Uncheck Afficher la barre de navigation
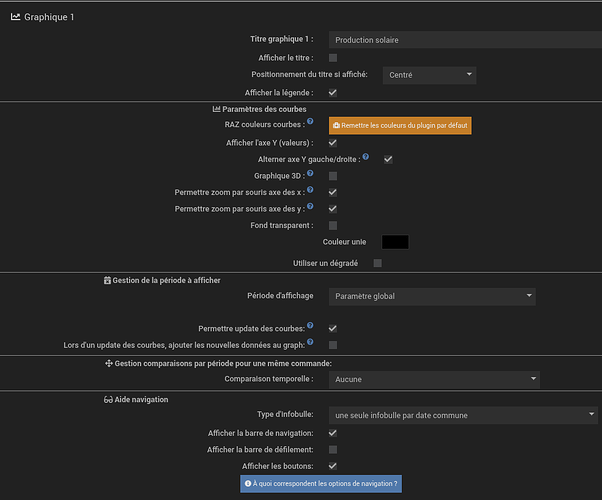 click(x=333, y=433)
